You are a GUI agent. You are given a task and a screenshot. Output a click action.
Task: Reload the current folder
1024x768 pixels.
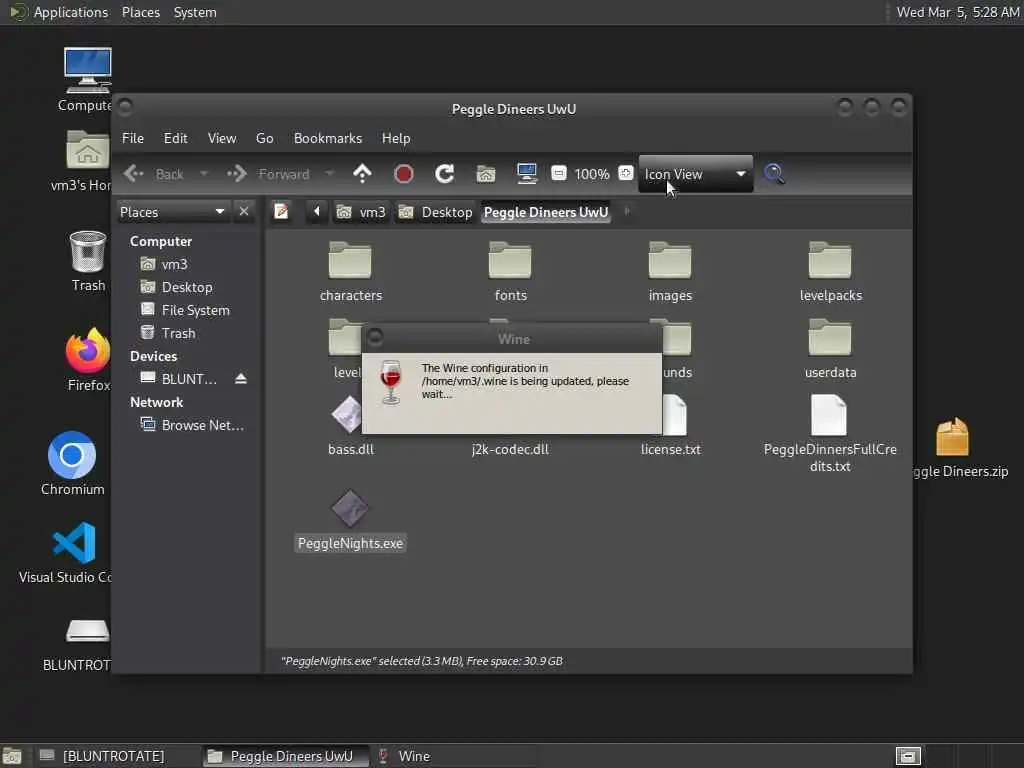click(x=445, y=174)
